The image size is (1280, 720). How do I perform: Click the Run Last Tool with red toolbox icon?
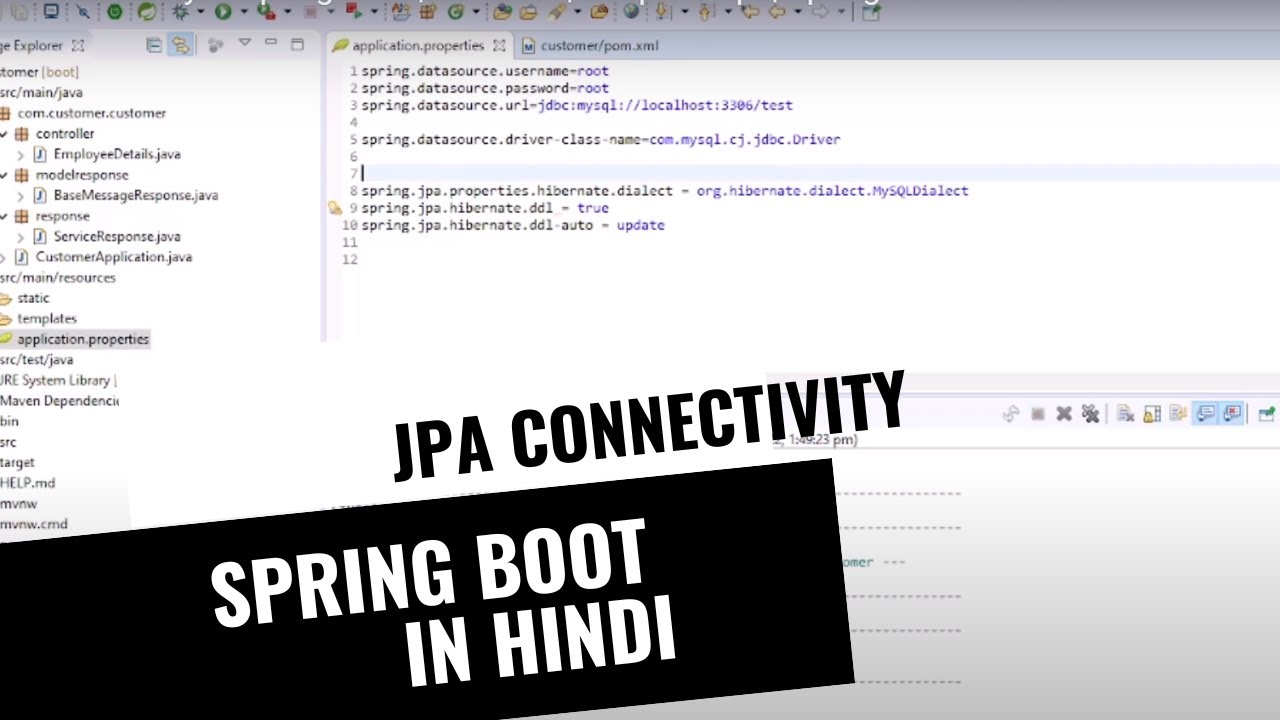click(266, 12)
